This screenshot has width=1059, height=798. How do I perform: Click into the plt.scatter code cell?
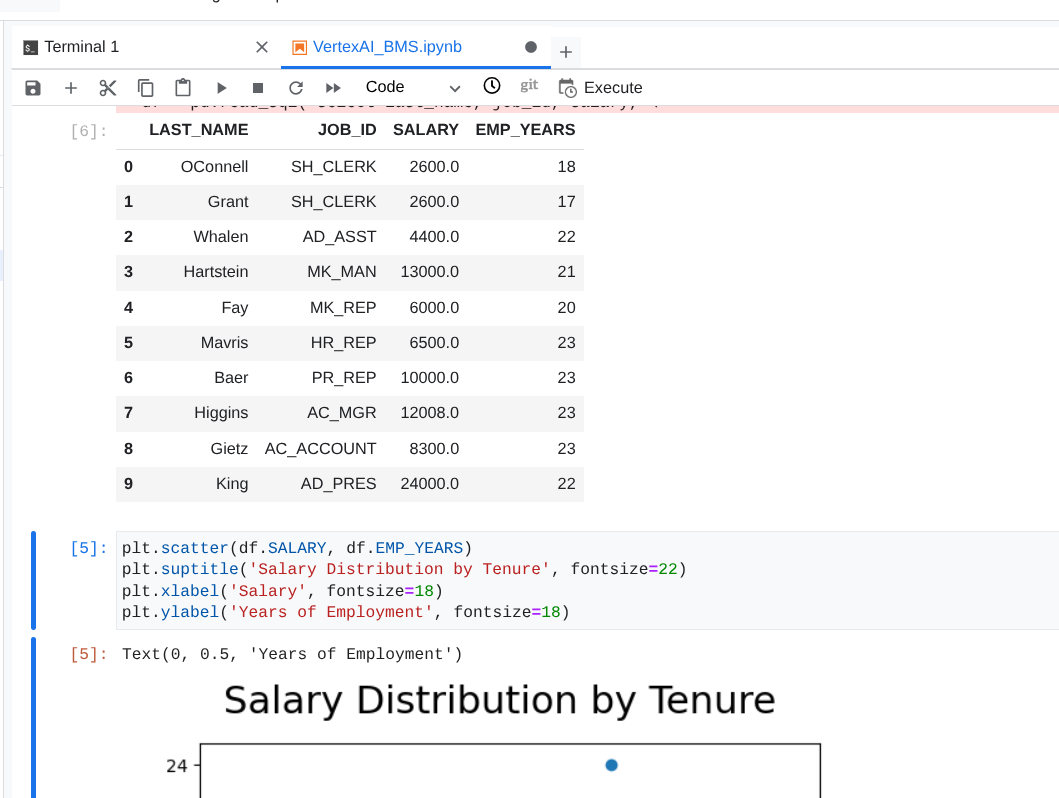point(587,581)
